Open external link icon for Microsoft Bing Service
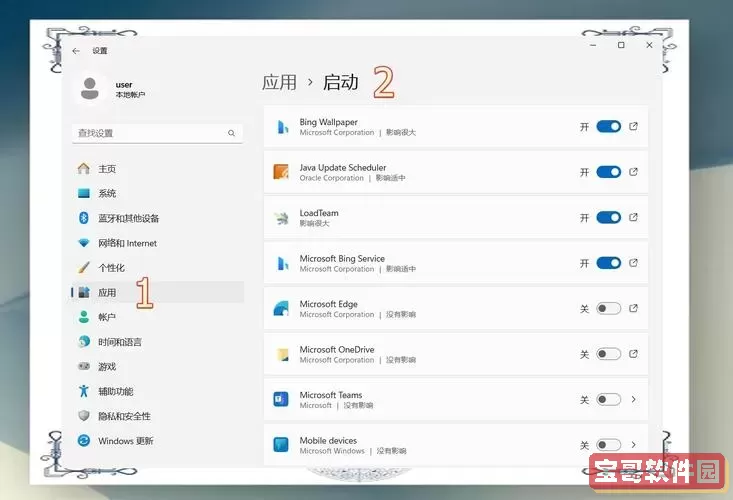Viewport: 733px width, 500px height. point(633,263)
